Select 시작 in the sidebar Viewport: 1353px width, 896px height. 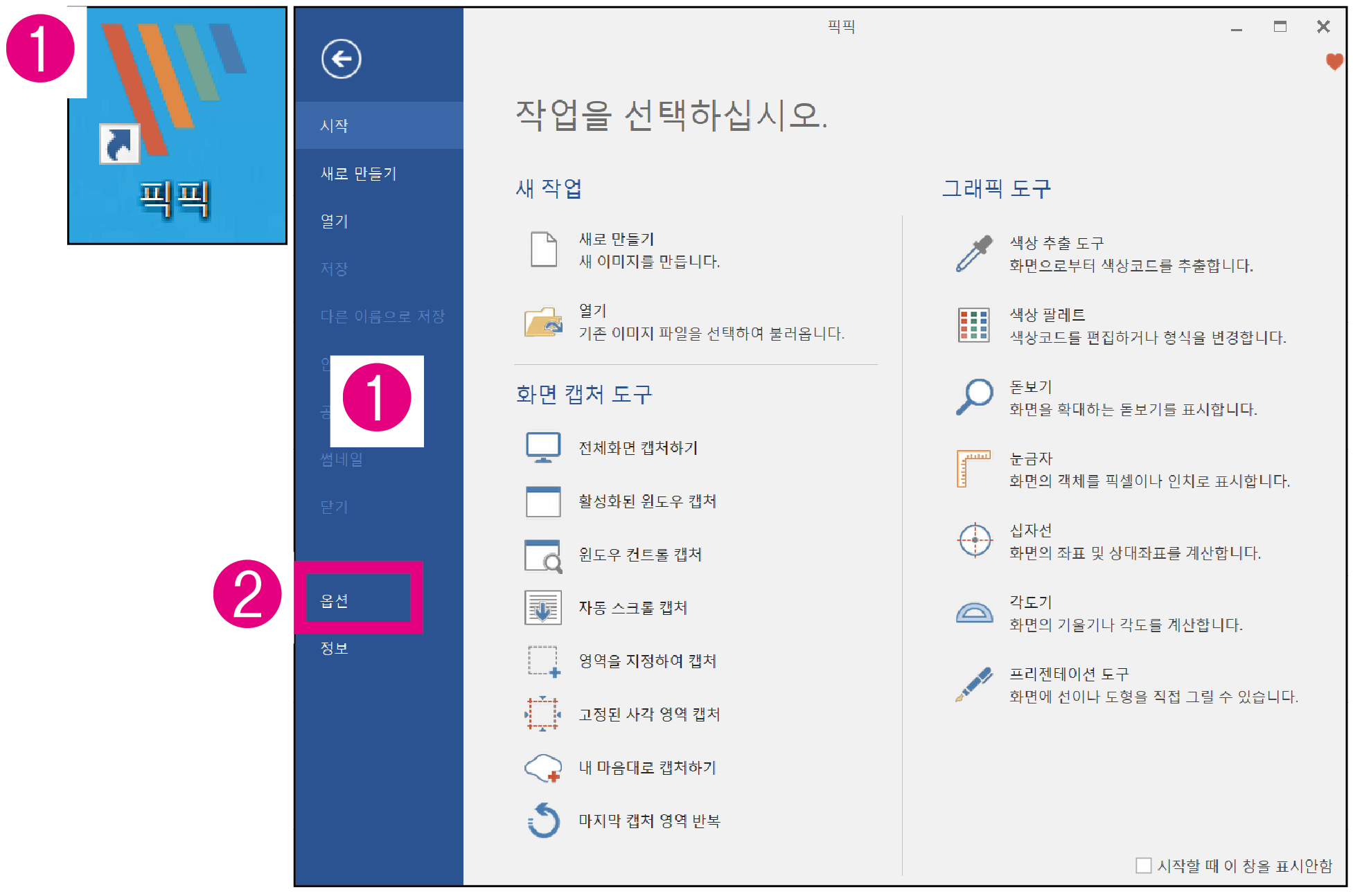coord(380,125)
